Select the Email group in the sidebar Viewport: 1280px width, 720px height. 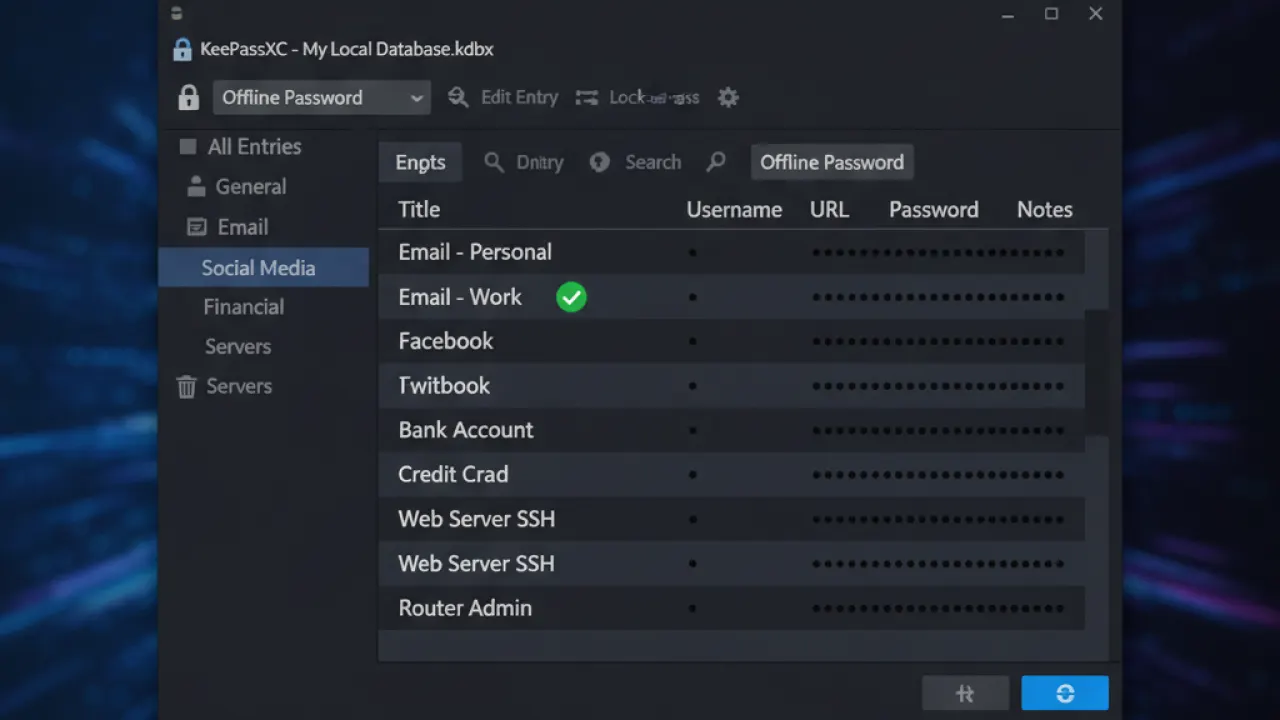[x=243, y=227]
